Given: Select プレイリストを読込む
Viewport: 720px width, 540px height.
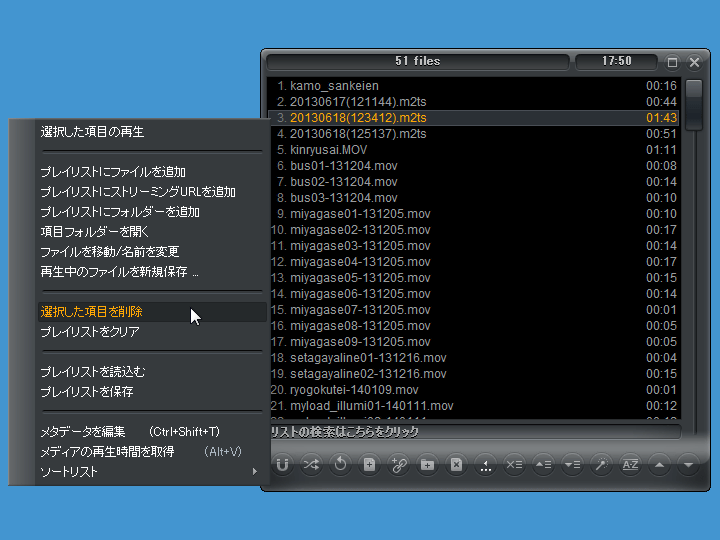Looking at the screenshot, I should coord(152,371).
